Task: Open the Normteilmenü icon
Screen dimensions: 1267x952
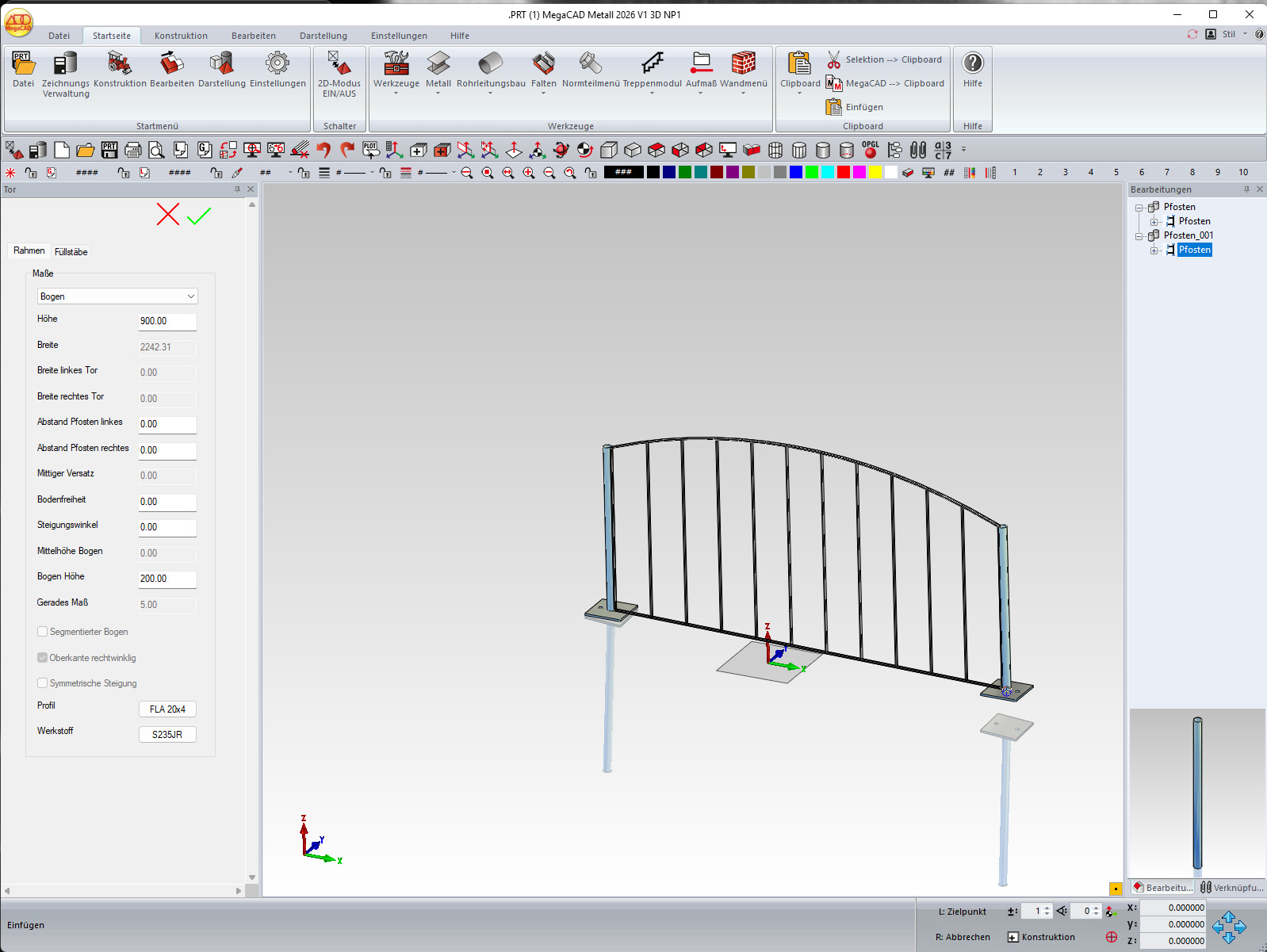Action: pyautogui.click(x=591, y=63)
